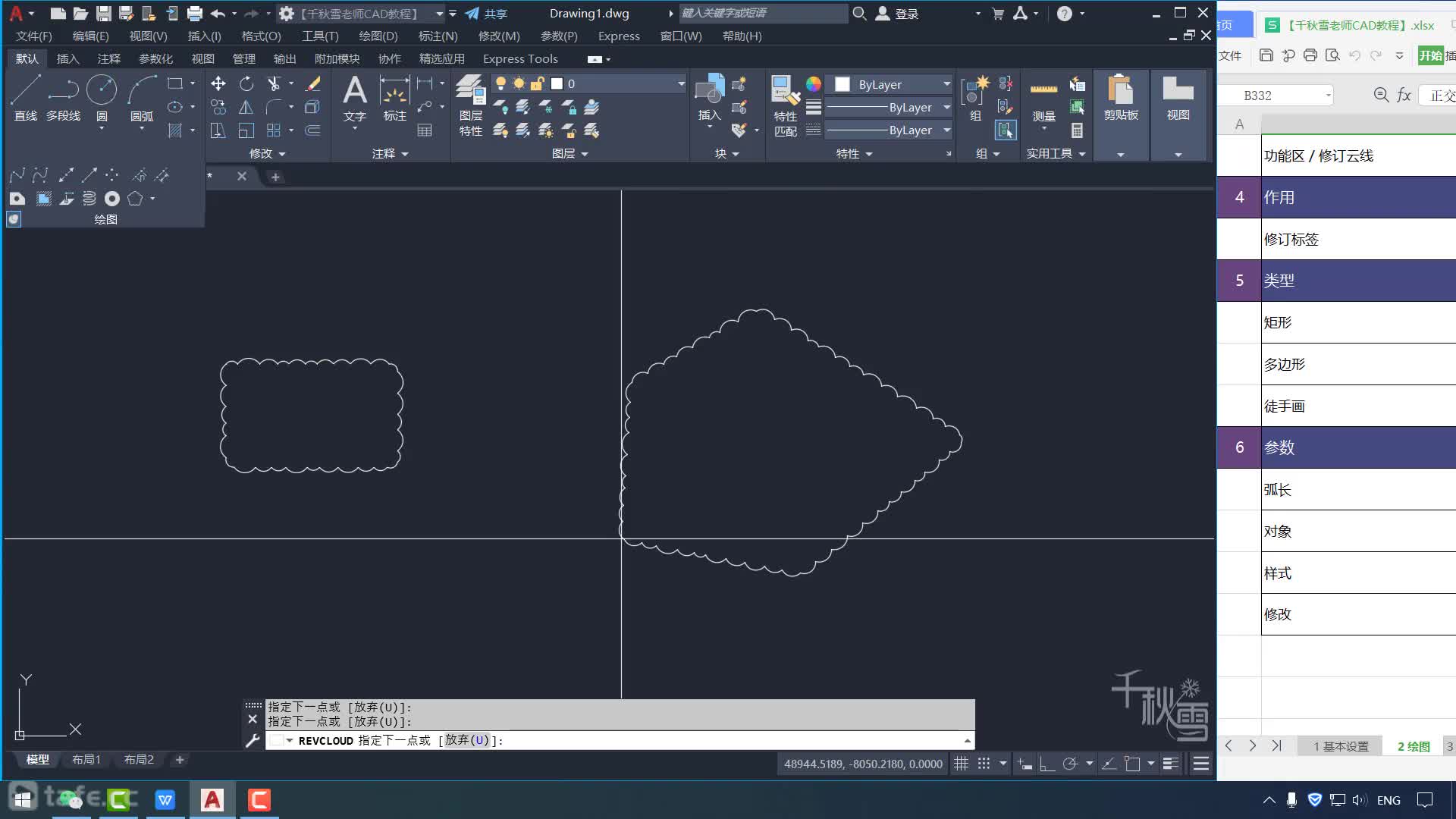Click the Text (文字) tool
The image size is (1456, 819).
click(354, 99)
